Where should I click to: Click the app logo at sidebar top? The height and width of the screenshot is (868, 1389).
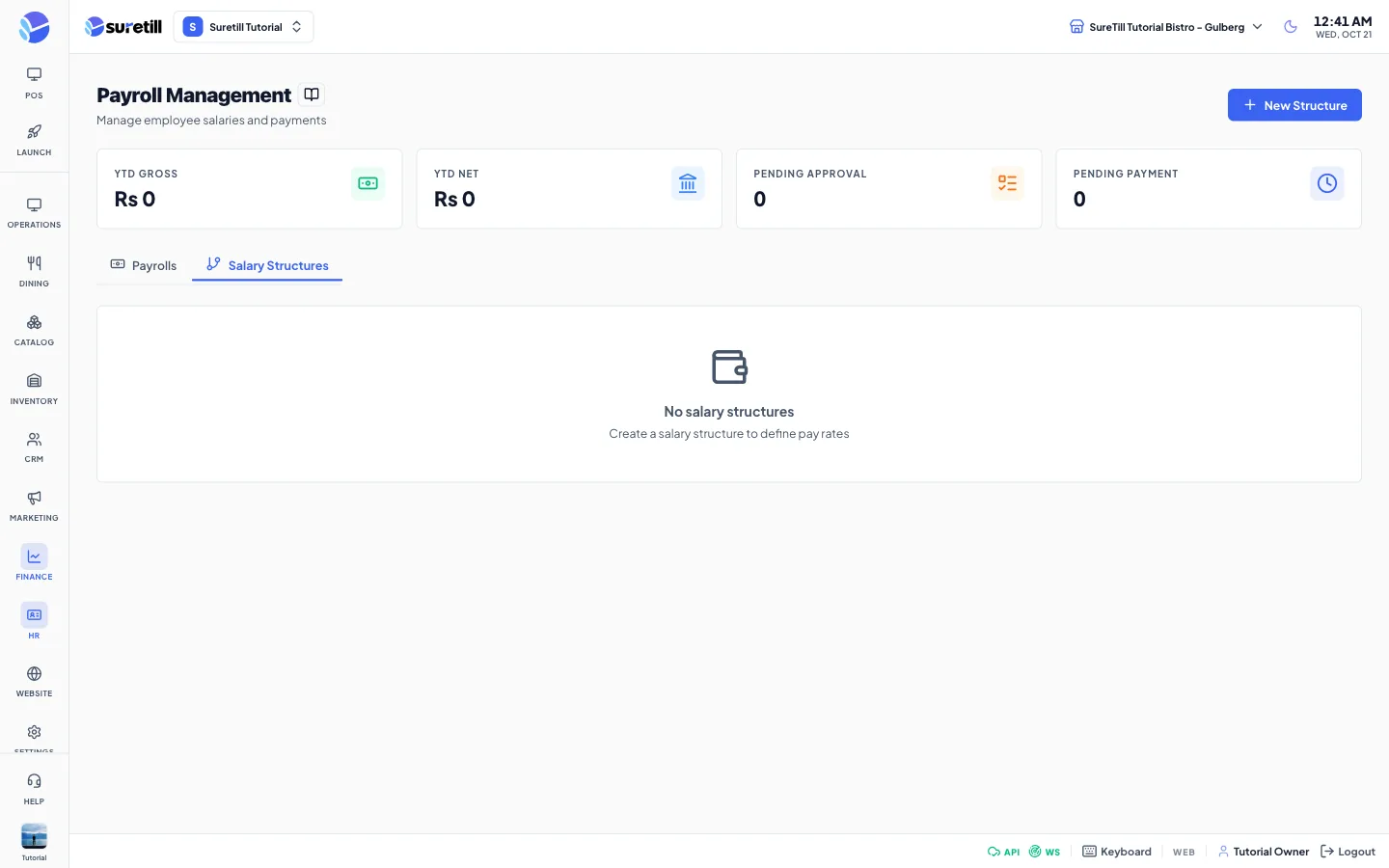[x=34, y=27]
